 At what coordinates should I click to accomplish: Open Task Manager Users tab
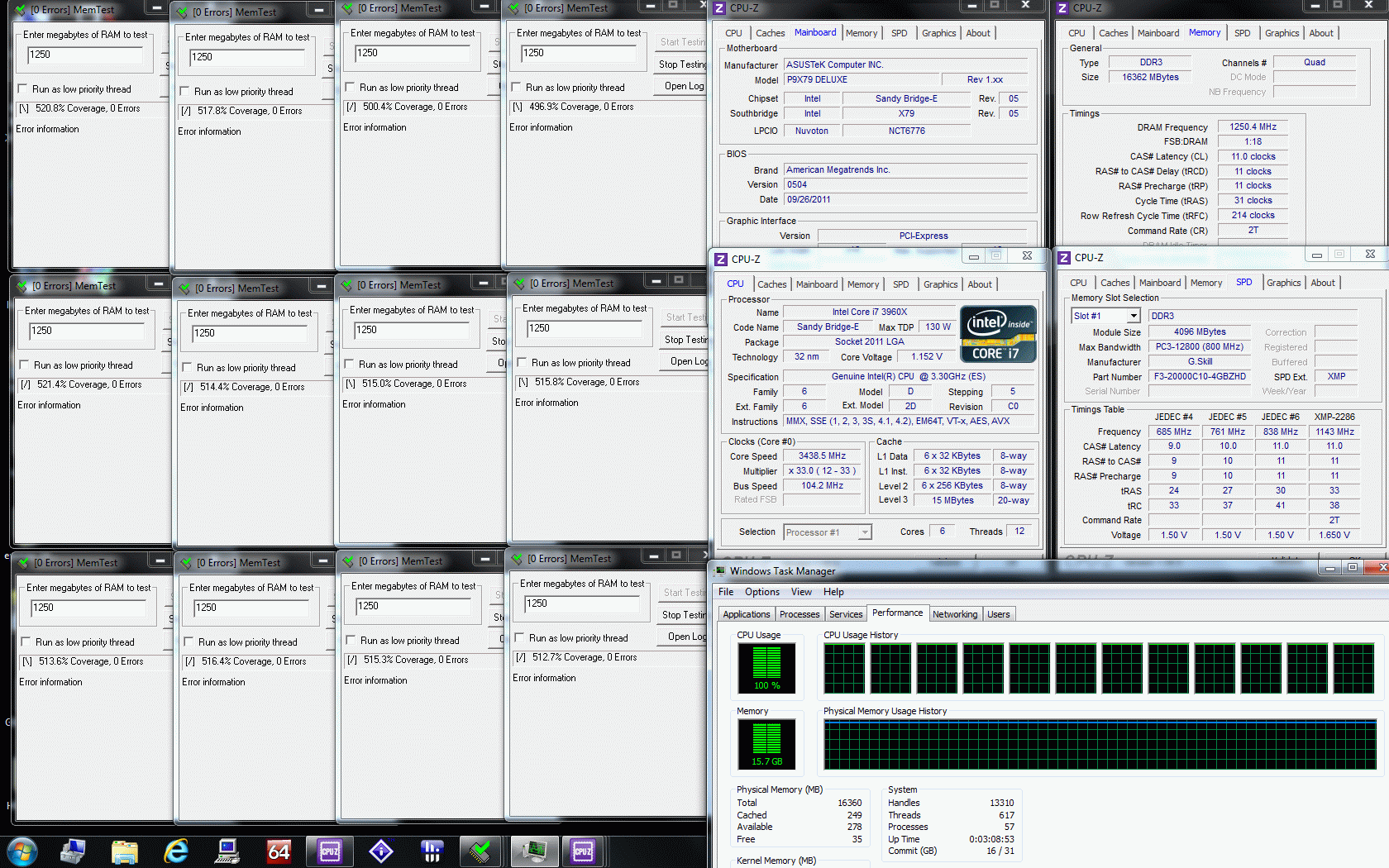coord(999,614)
